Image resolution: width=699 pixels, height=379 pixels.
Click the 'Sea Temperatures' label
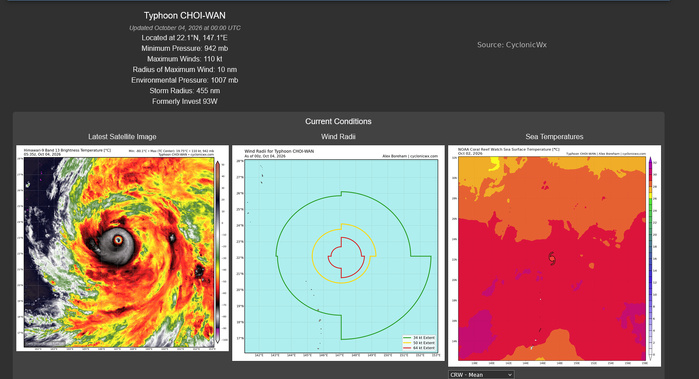(554, 136)
